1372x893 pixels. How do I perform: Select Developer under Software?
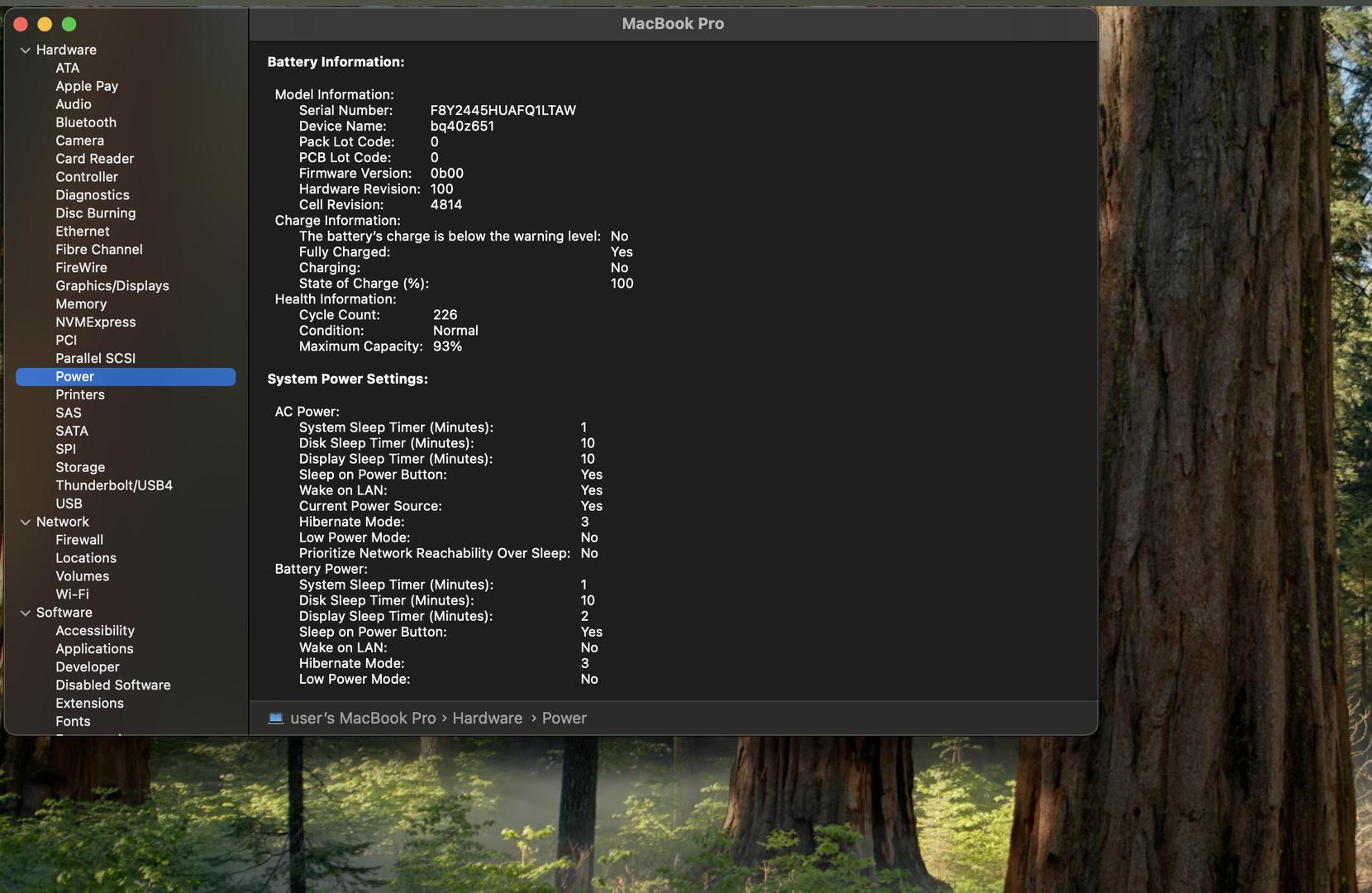[x=88, y=669]
